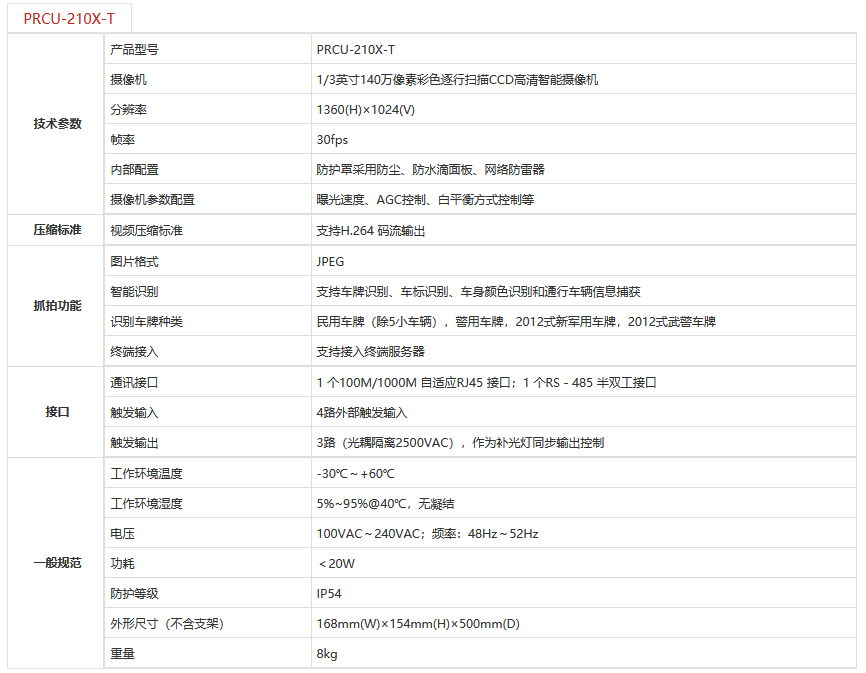Select the 168mm(W)×154mm(H)×500mm(D) dimensions value

tap(418, 624)
